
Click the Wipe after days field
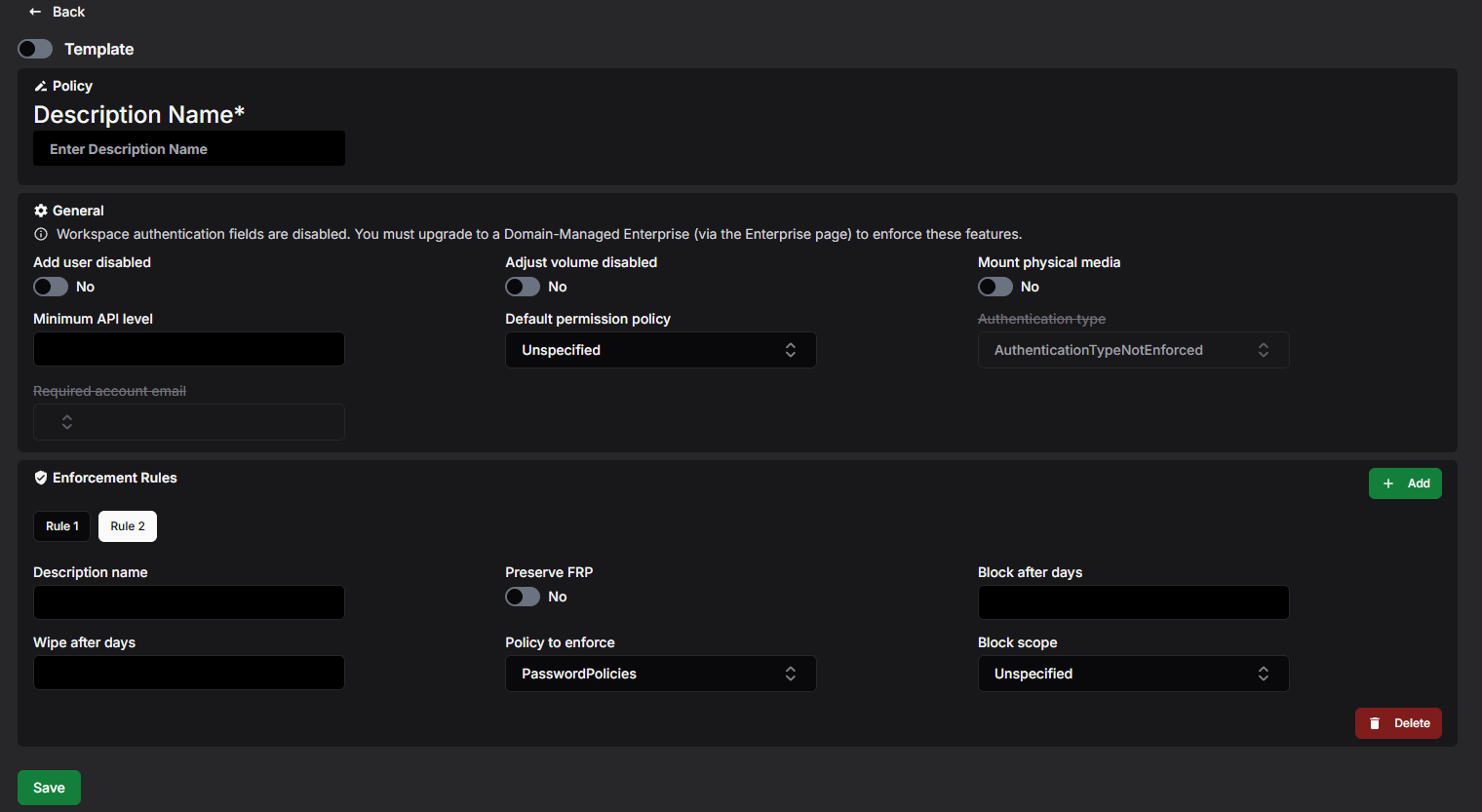click(189, 673)
